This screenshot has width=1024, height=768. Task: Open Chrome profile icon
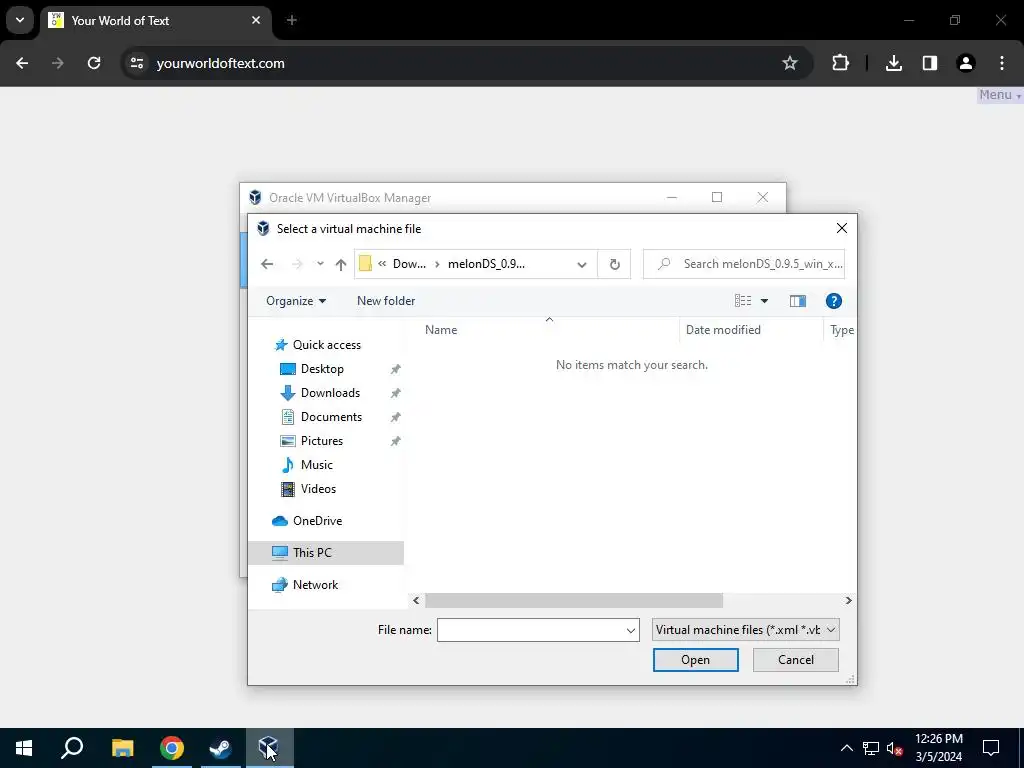(x=965, y=63)
